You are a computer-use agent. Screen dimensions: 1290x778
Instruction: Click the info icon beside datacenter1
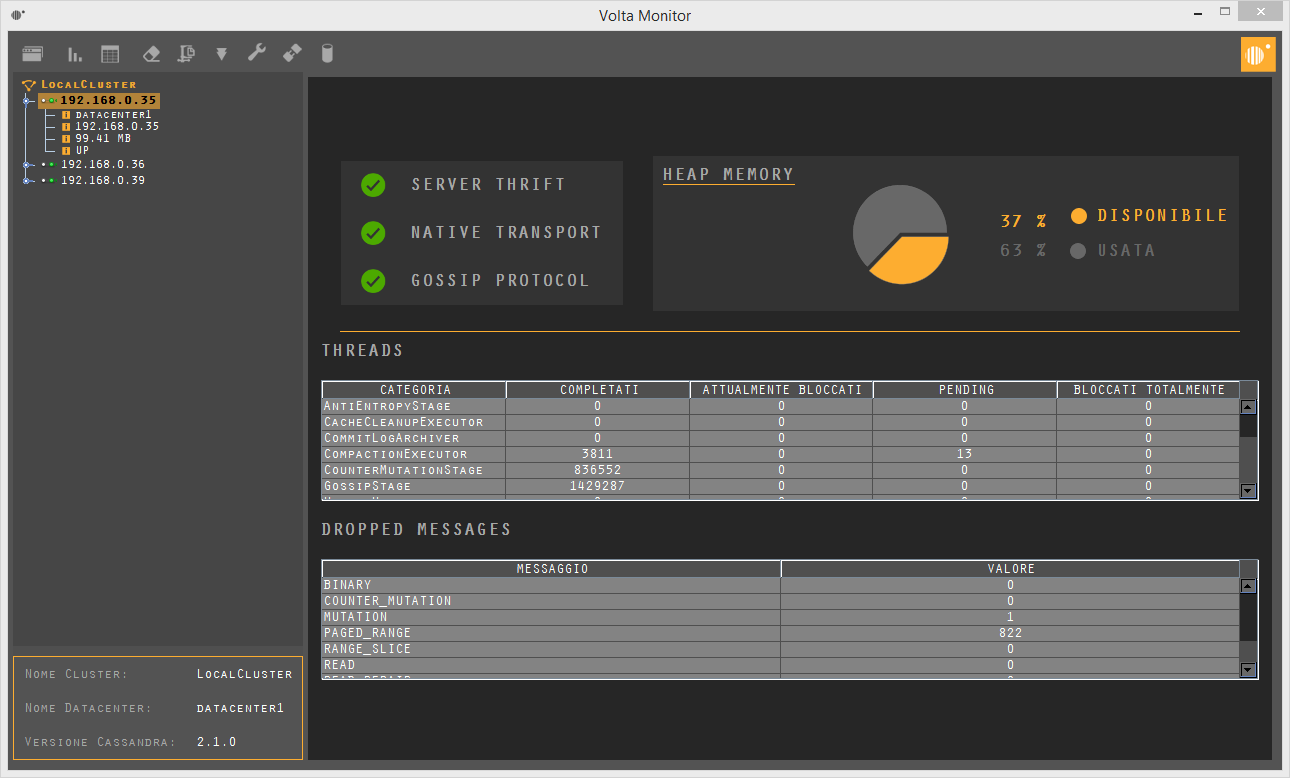point(66,115)
